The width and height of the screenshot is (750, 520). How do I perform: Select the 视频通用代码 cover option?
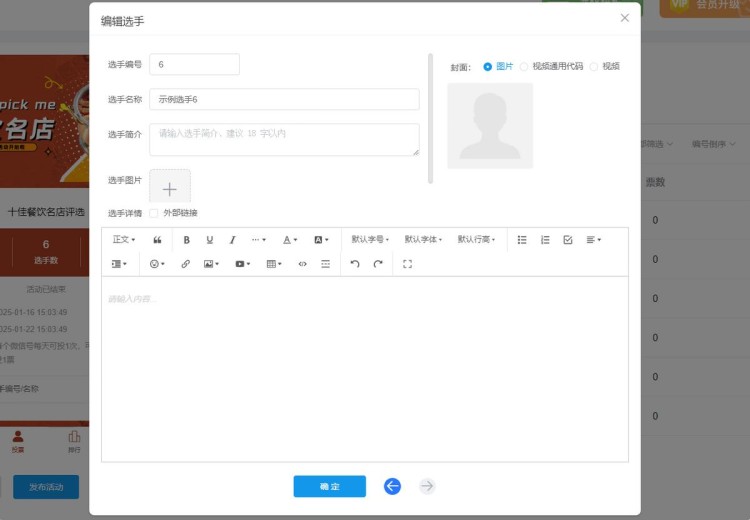[x=525, y=67]
